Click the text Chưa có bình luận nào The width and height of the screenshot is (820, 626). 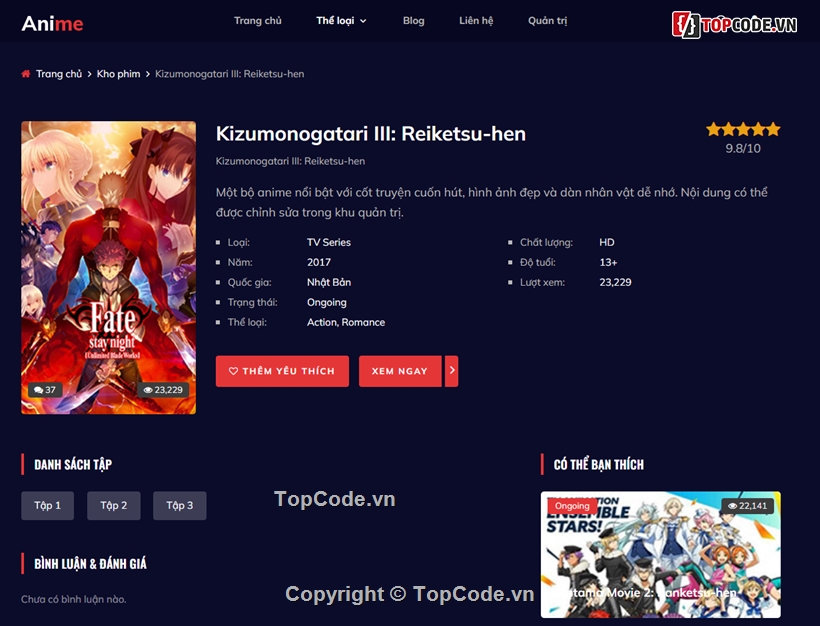(x=74, y=599)
